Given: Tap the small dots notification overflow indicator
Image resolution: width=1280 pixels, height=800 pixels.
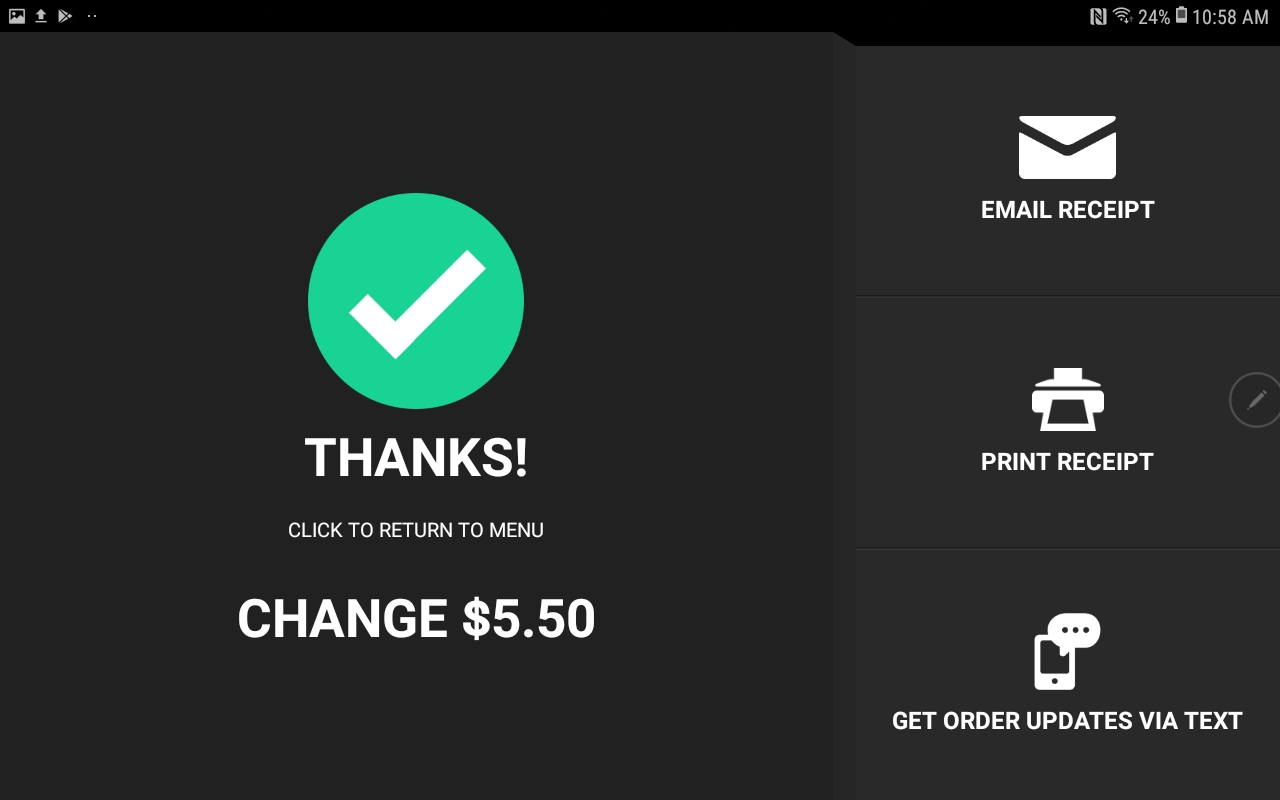Looking at the screenshot, I should (92, 16).
